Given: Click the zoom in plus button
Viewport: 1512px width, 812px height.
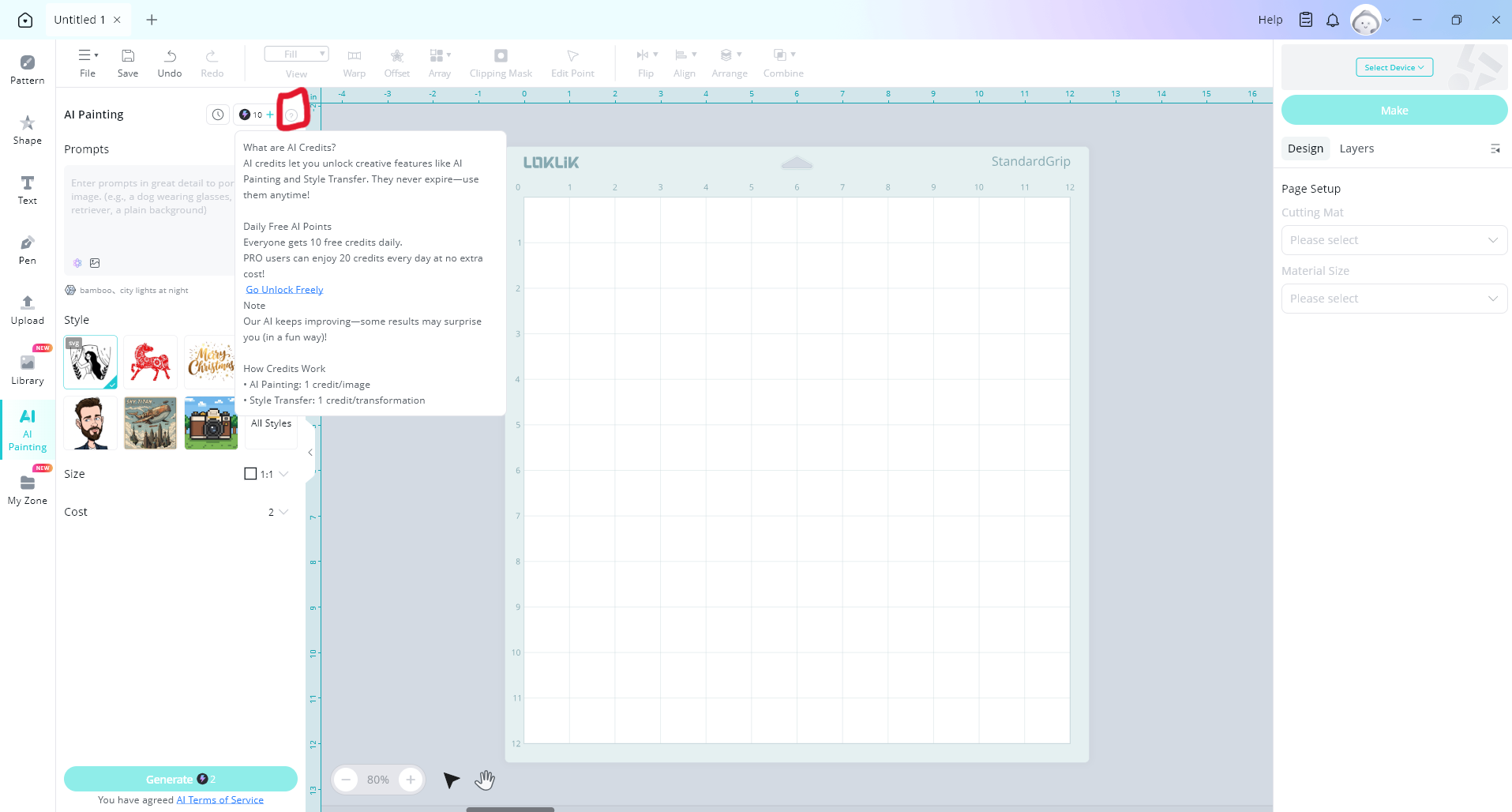Looking at the screenshot, I should 411,780.
